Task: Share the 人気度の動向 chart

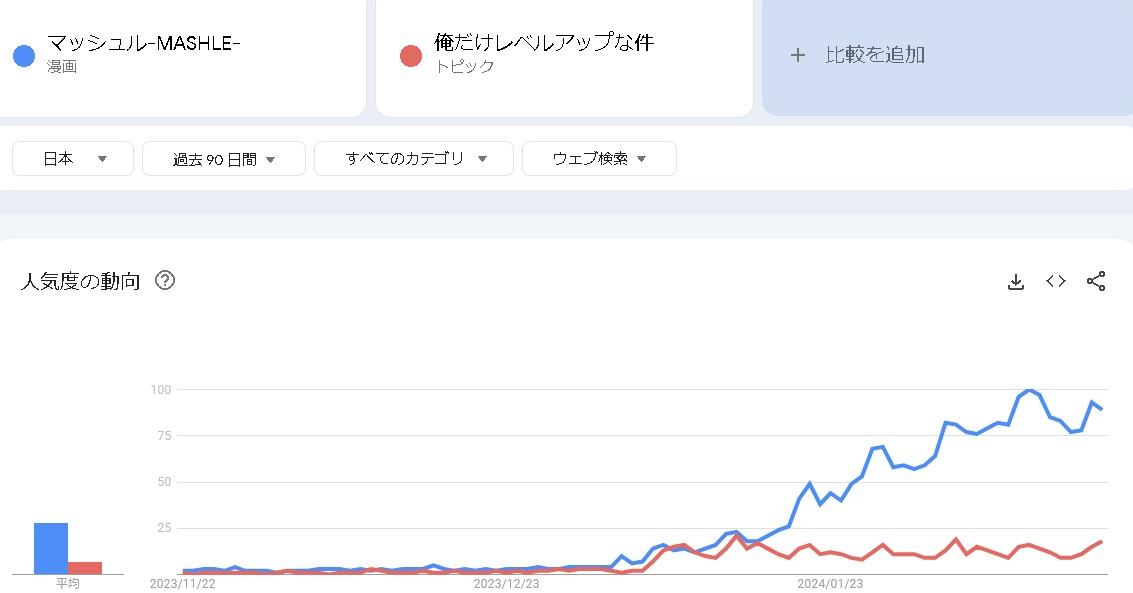Action: click(1096, 281)
